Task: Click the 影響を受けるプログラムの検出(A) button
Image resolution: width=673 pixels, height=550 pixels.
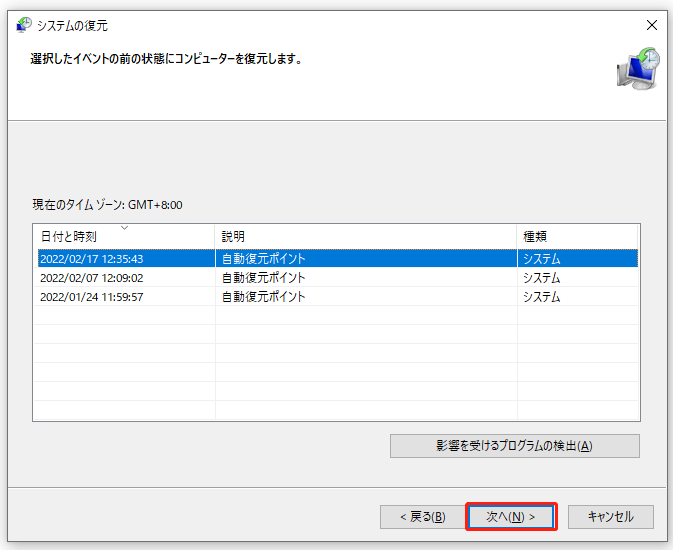Action: click(x=515, y=446)
